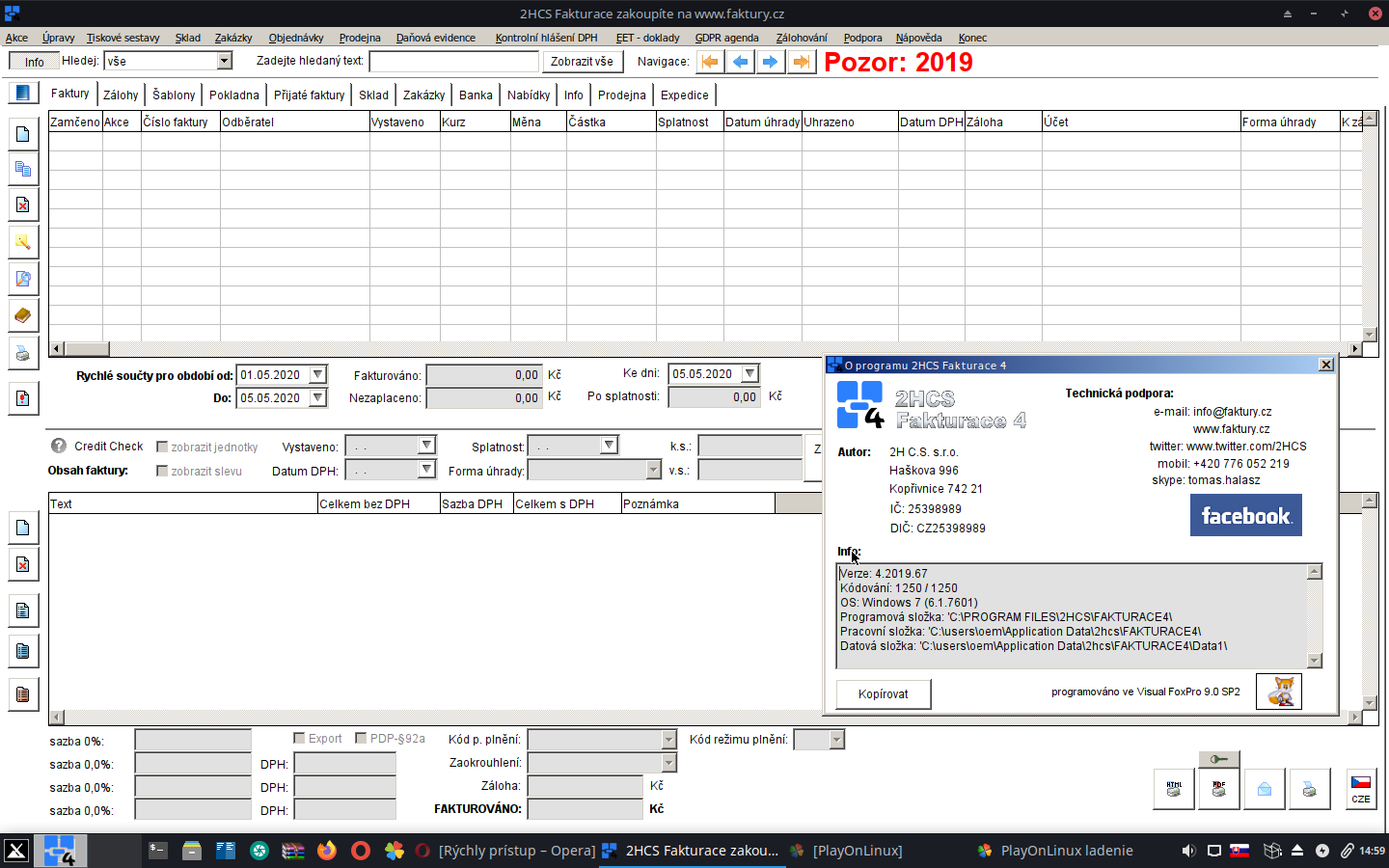
Task: Click the copy invoice icon in left sidebar
Action: click(x=23, y=169)
